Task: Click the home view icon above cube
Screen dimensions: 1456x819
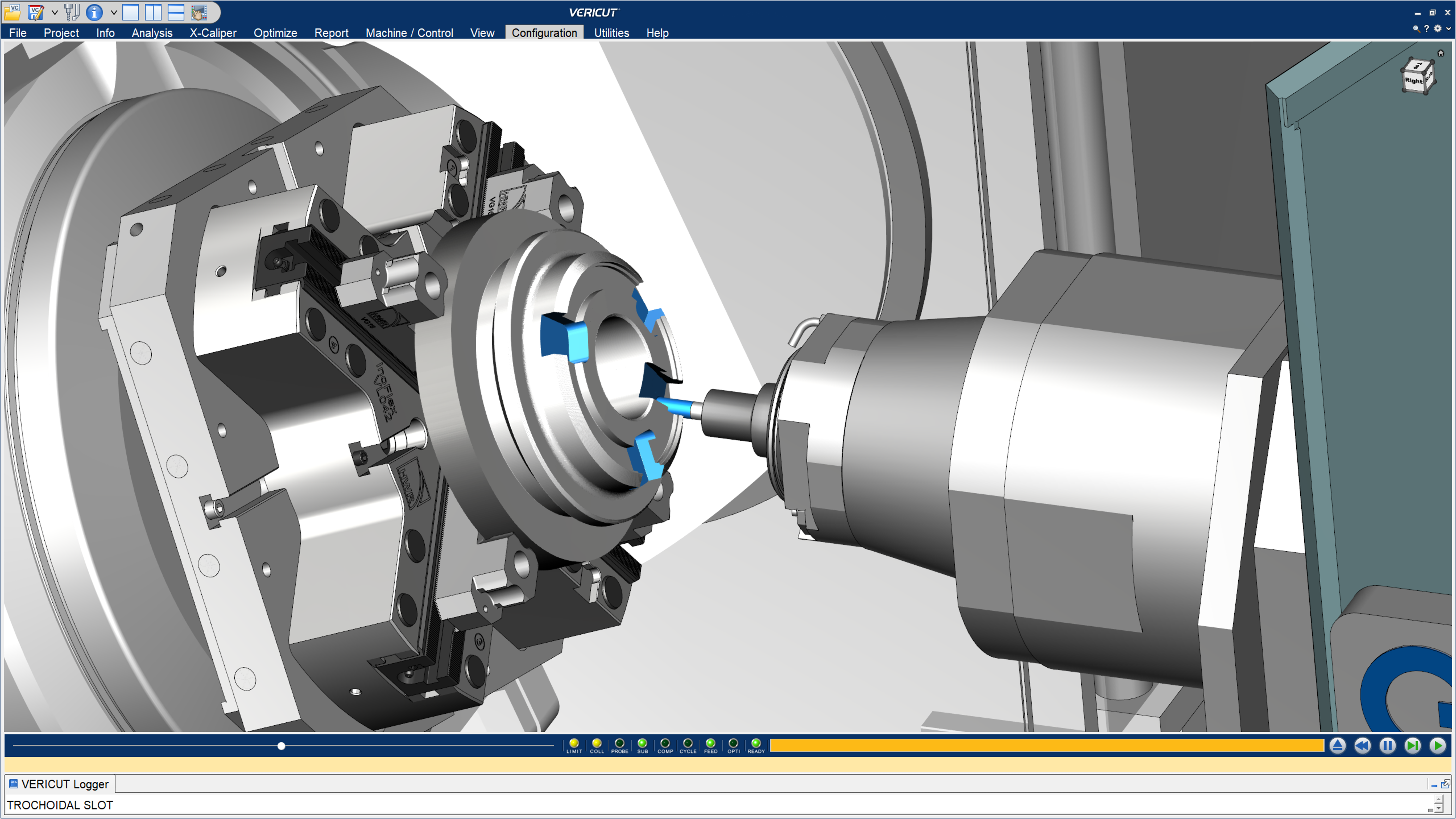Action: click(x=1441, y=53)
